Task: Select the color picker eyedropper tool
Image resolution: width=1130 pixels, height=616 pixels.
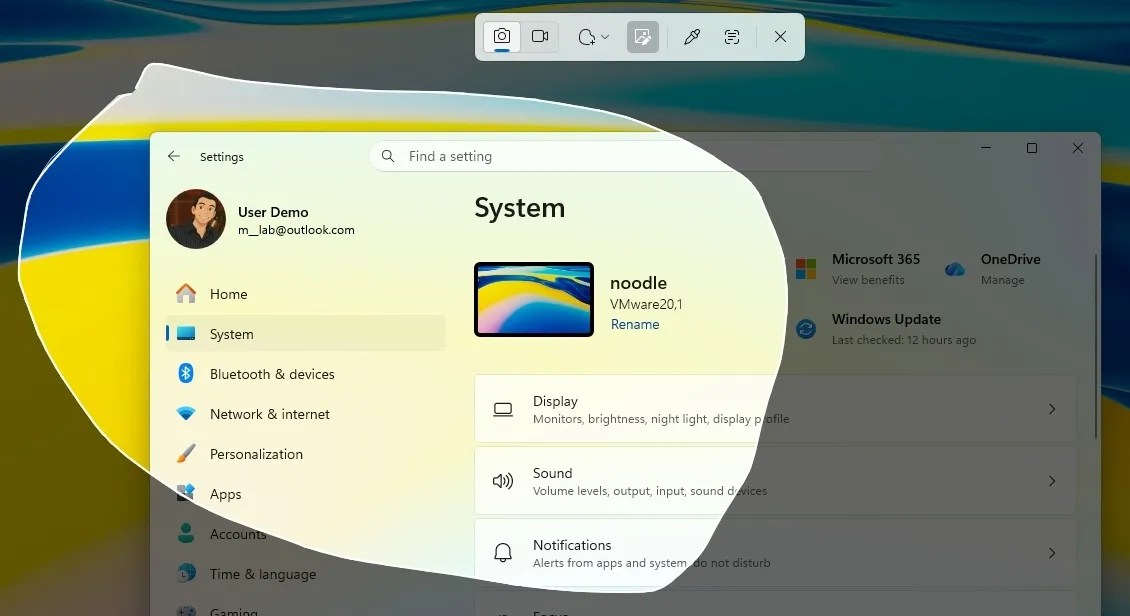Action: point(692,36)
